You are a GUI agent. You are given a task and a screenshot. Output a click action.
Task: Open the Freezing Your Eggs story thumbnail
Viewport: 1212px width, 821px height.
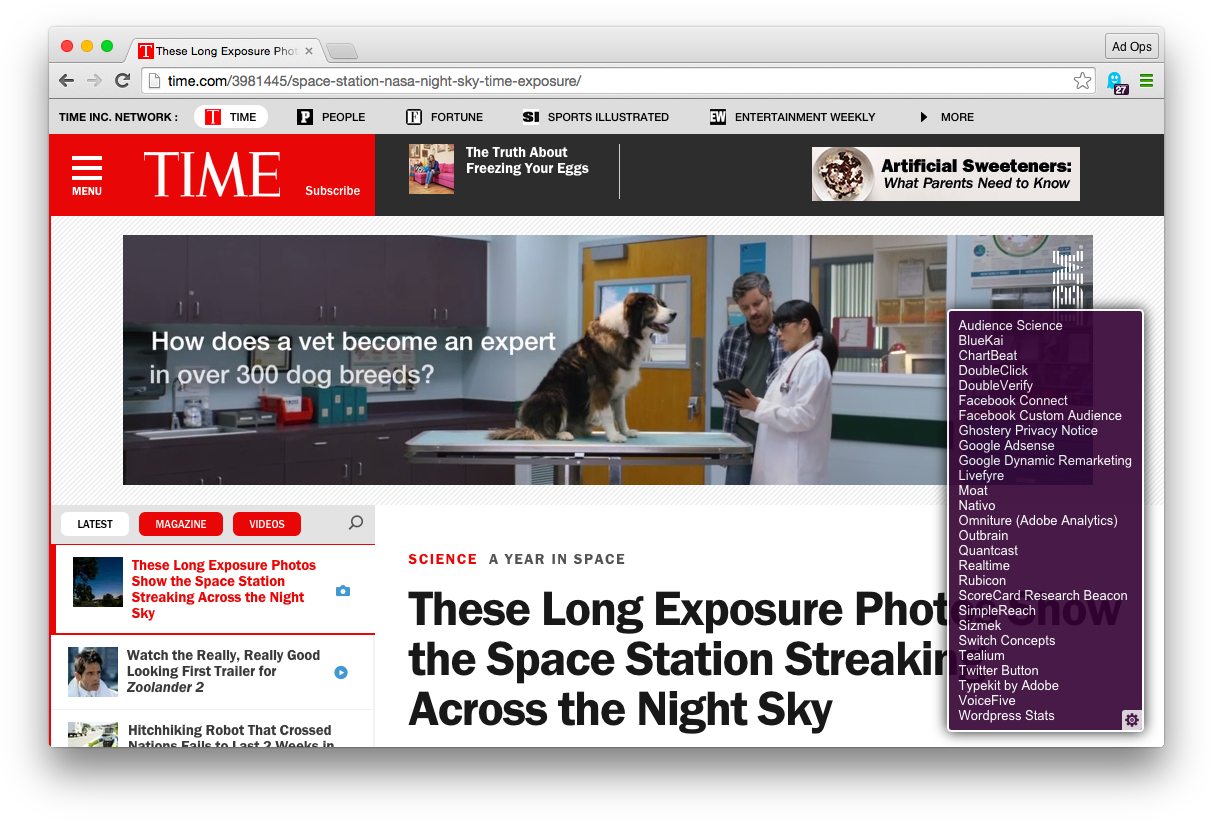(431, 169)
